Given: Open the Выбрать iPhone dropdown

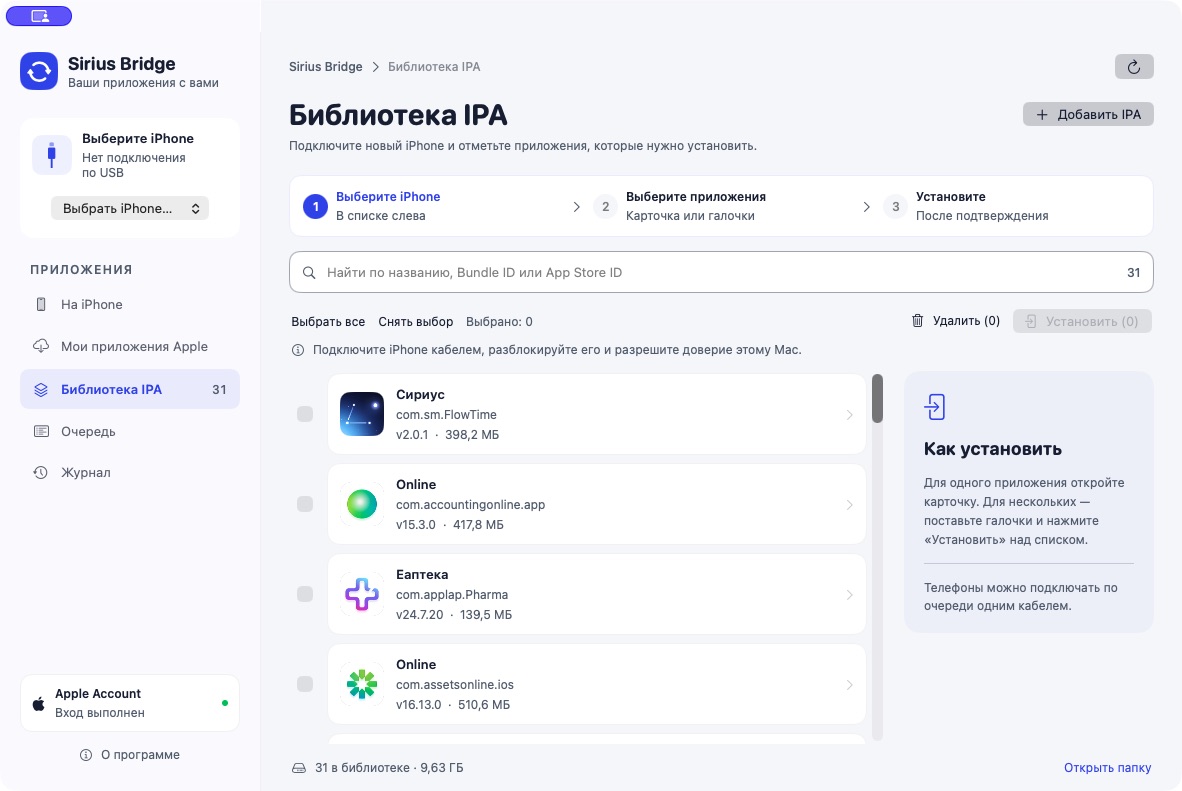Looking at the screenshot, I should 130,208.
